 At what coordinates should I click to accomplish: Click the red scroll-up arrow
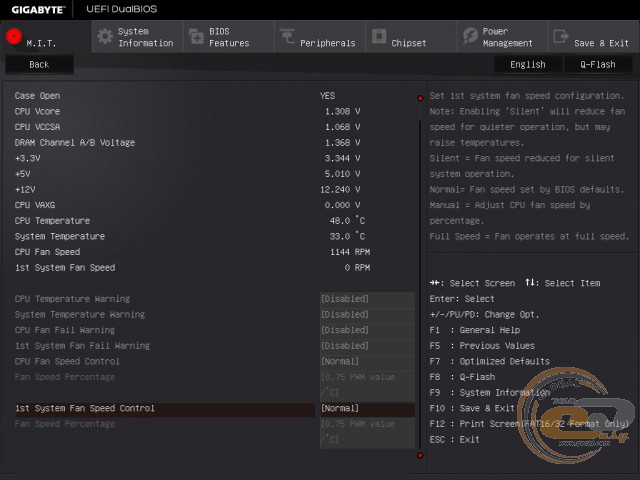(x=420, y=98)
